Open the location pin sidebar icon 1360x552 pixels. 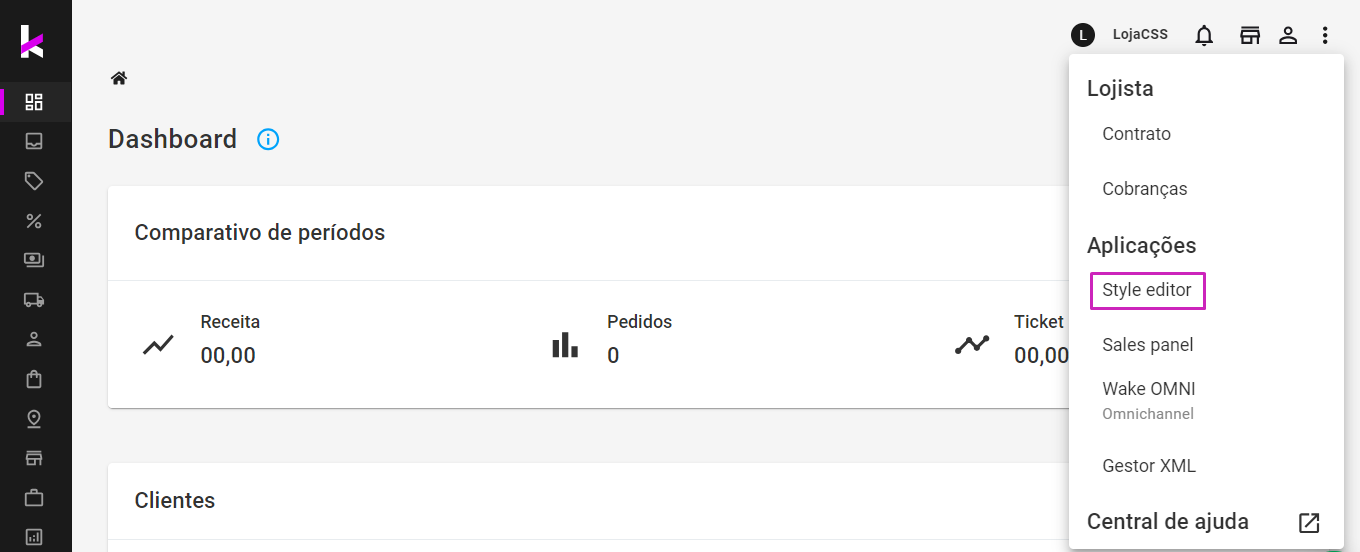click(x=34, y=418)
